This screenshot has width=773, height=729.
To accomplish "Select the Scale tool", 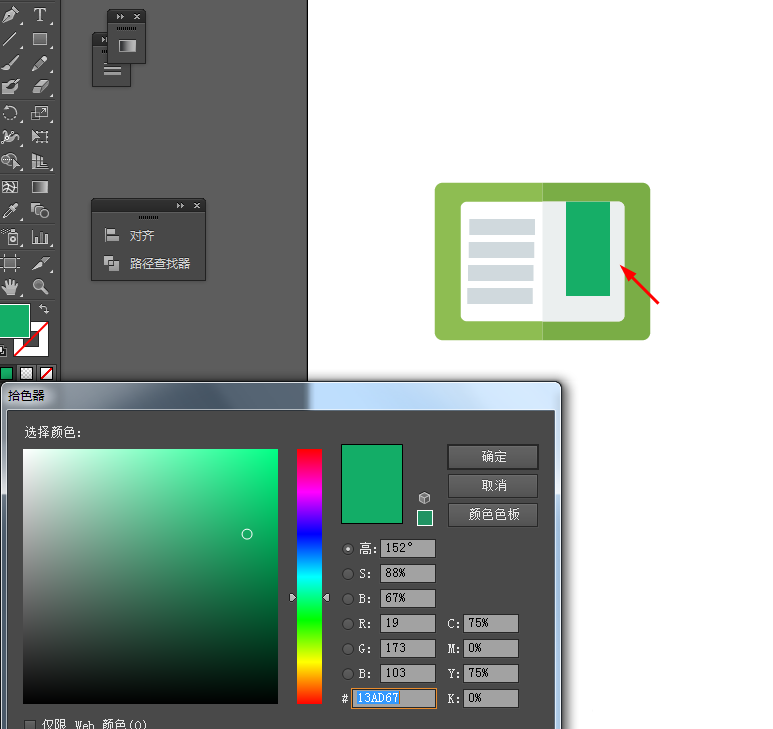I will point(40,113).
